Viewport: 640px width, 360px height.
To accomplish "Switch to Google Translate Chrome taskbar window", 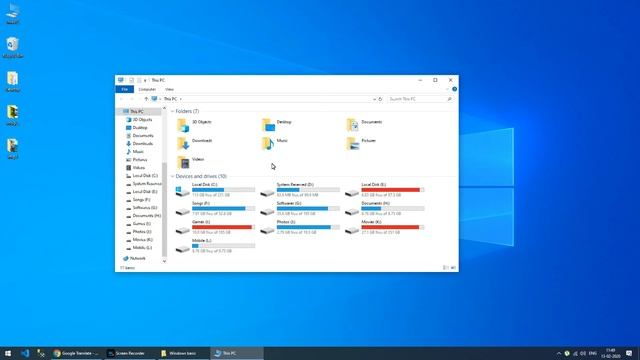I will click(x=77, y=353).
